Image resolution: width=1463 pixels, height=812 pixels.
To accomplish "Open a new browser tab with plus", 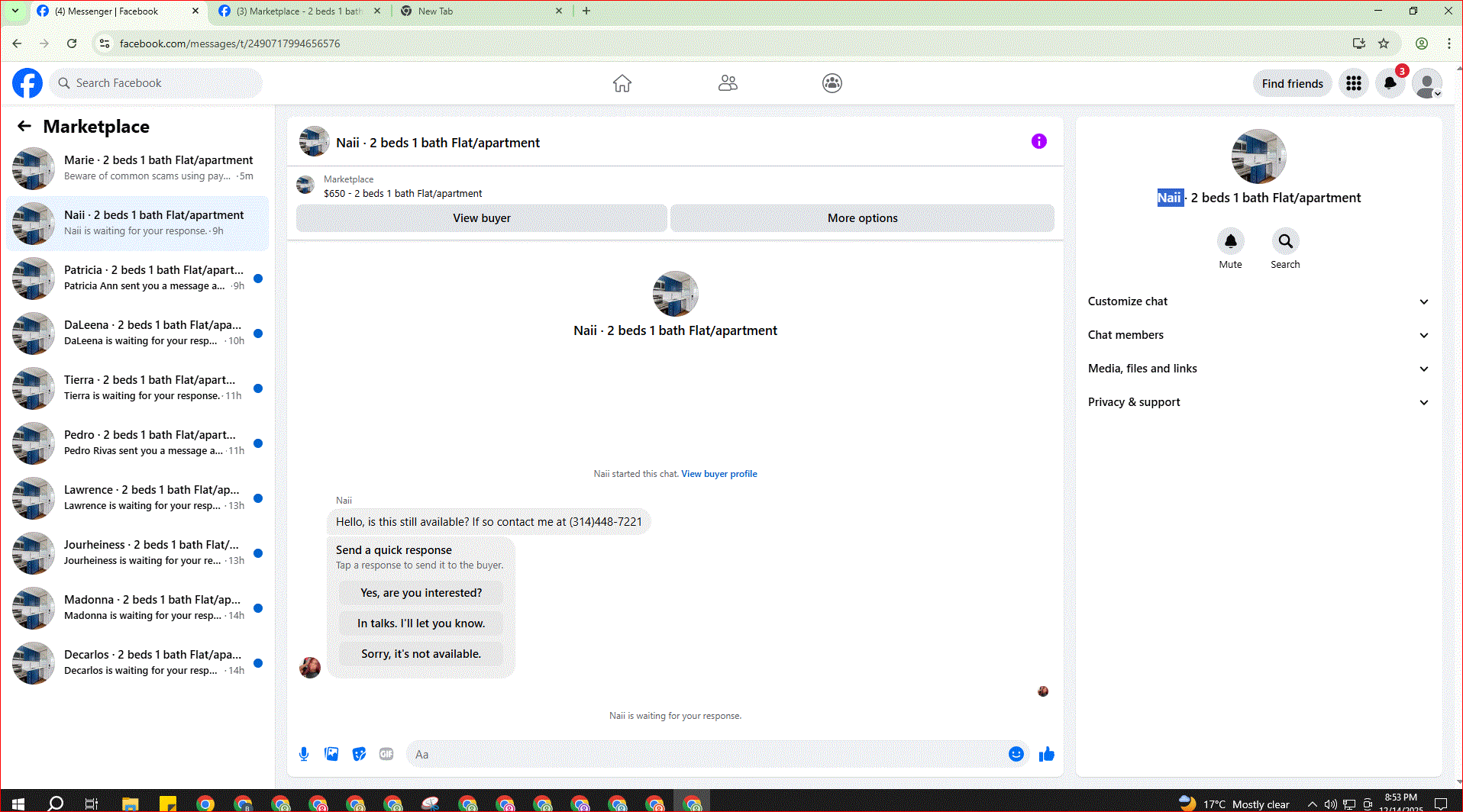I will coord(586,11).
